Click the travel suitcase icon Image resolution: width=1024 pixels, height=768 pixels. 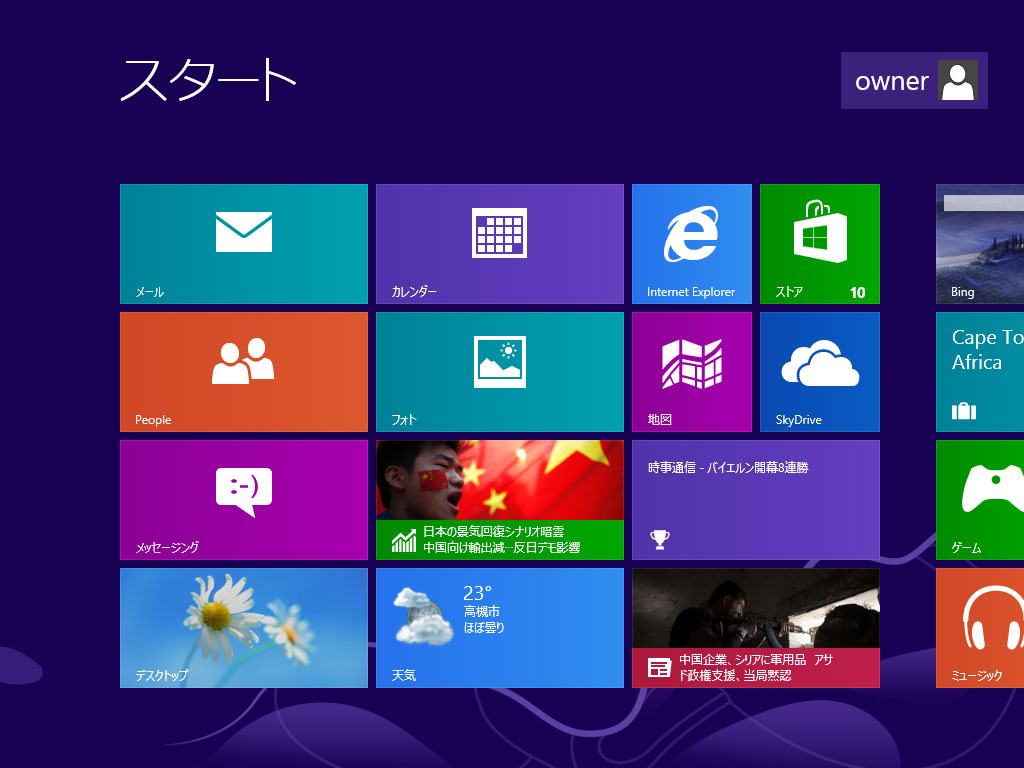click(x=964, y=411)
